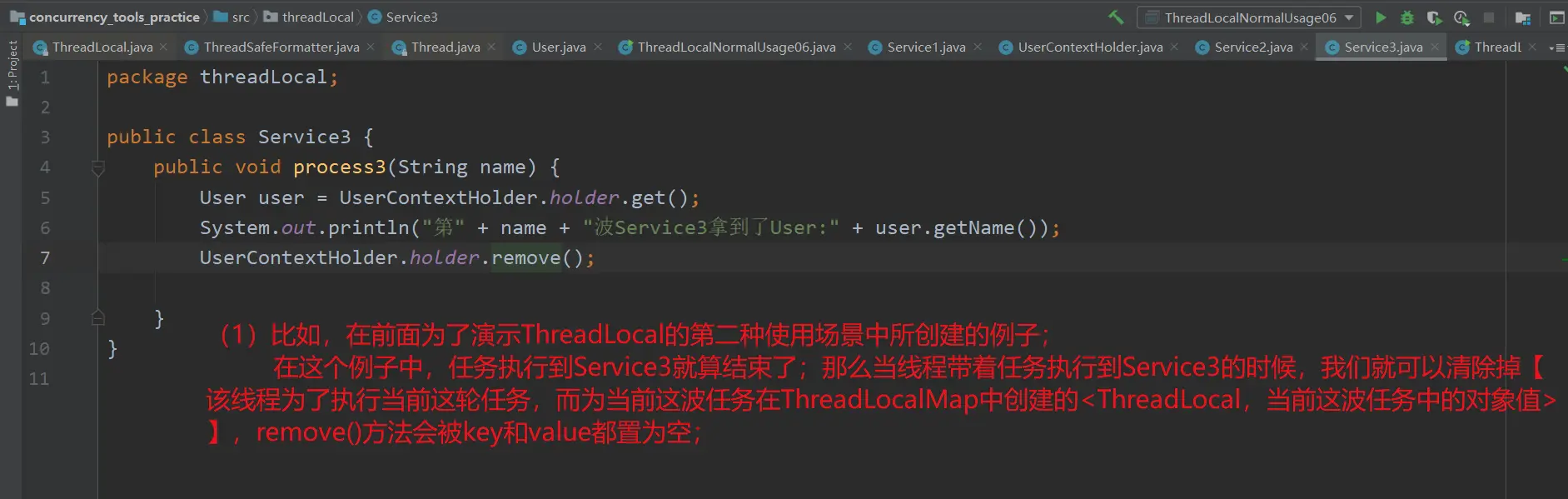
Task: Run with Coverage shield icon
Action: point(1434,17)
